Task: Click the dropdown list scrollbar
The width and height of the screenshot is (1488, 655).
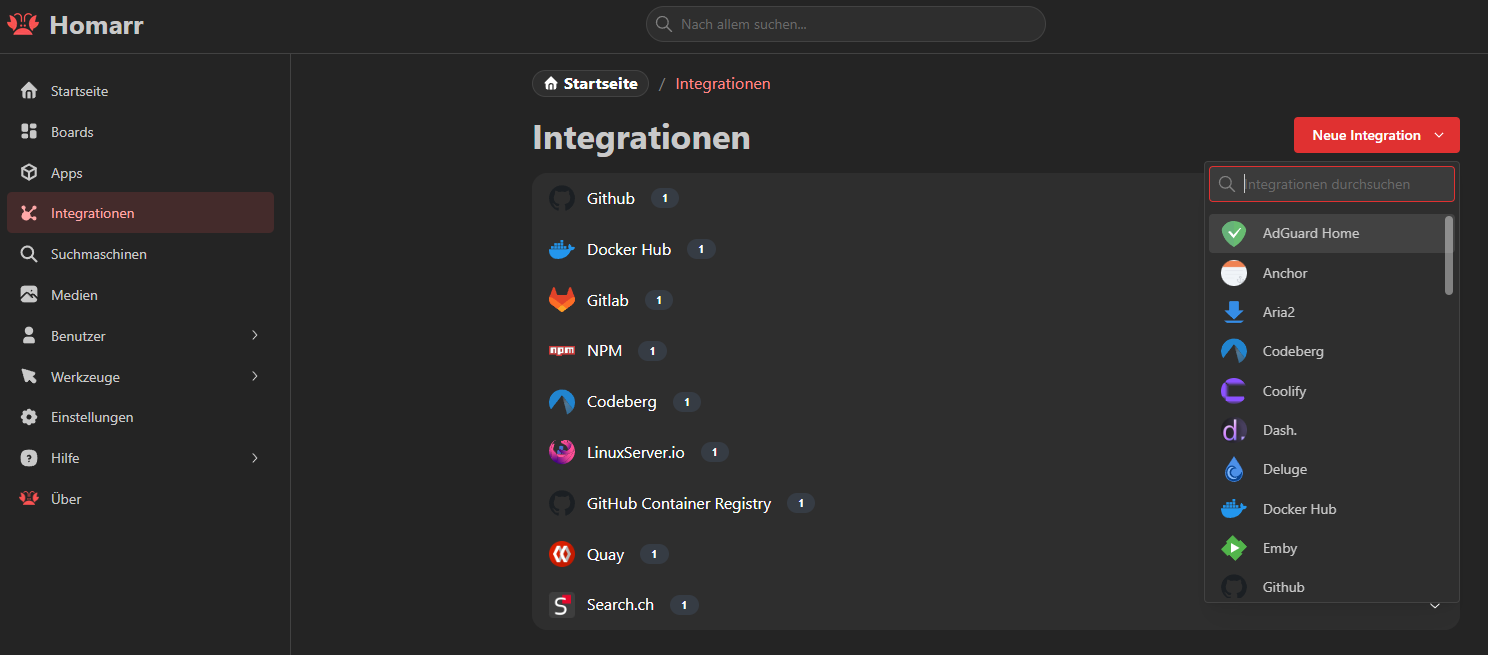Action: pos(1449,256)
